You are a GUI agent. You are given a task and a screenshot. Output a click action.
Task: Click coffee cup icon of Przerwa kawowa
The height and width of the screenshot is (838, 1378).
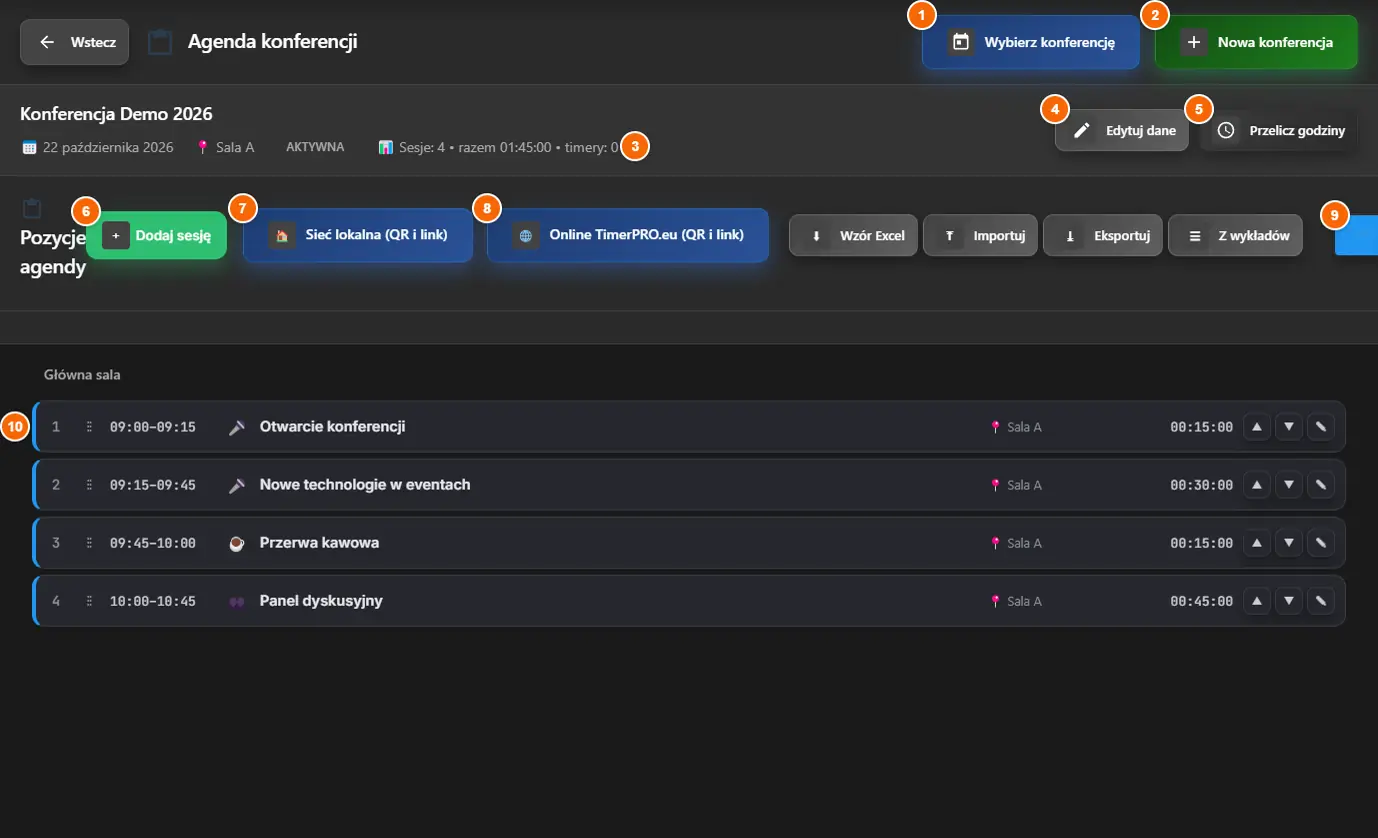tap(237, 543)
